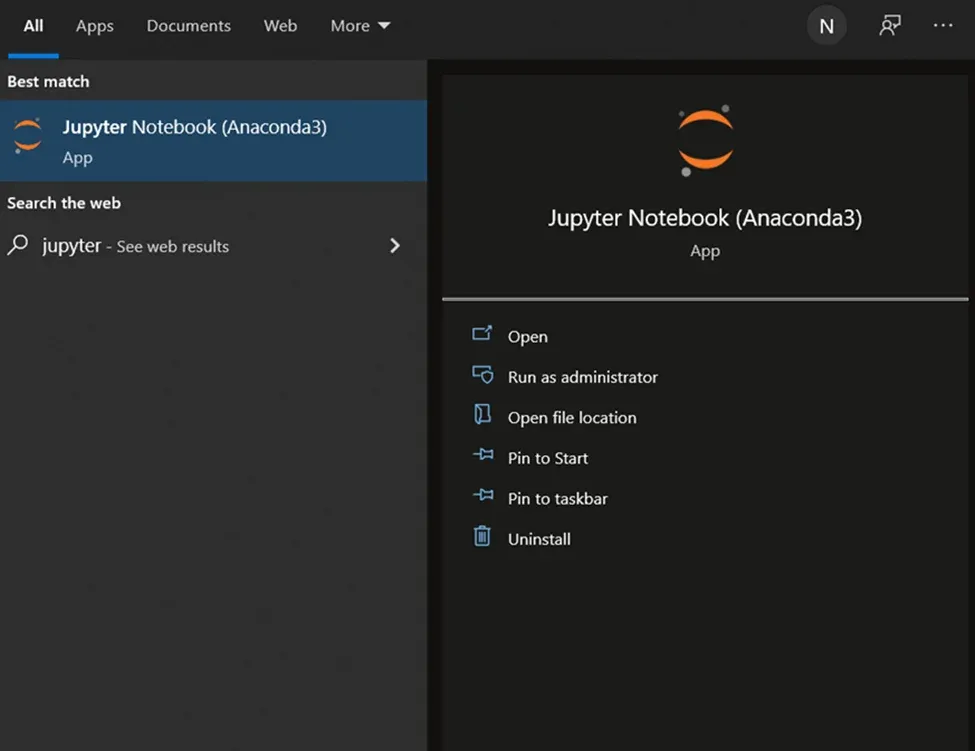Click the large Jupyter icon in preview pane
This screenshot has width=975, height=751.
(x=705, y=140)
